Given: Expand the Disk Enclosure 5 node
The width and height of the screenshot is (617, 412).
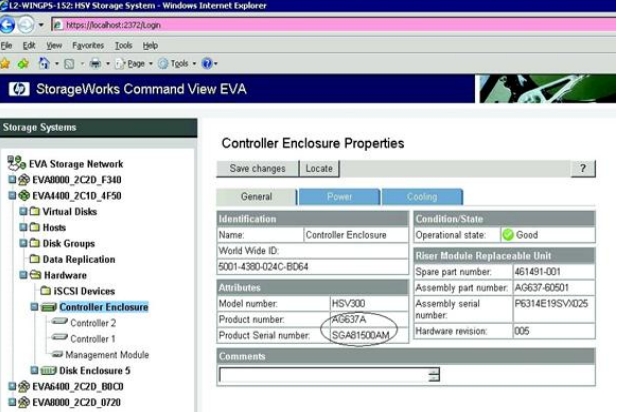Looking at the screenshot, I should coord(34,370).
